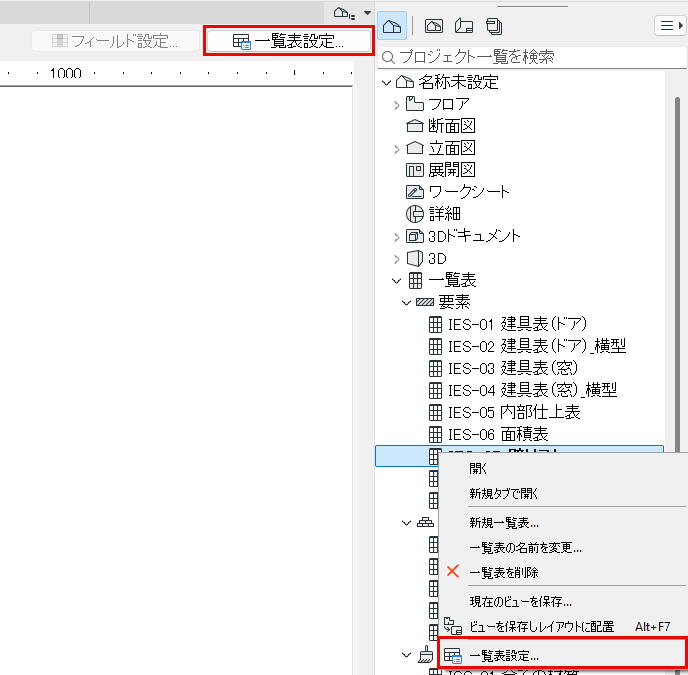Screen dimensions: 688x675
Task: Collapse the surface group with brush icon
Action: point(407,655)
